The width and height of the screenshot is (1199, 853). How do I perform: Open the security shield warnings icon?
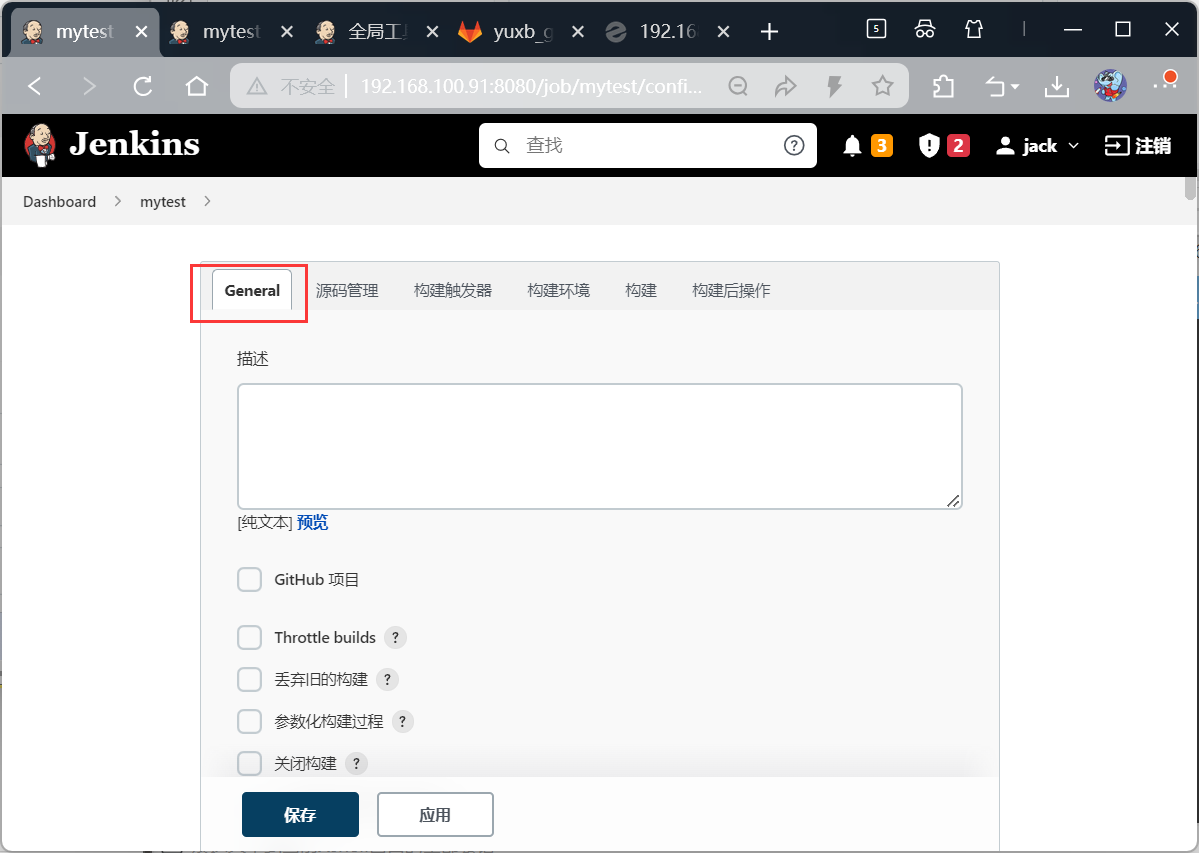click(928, 145)
